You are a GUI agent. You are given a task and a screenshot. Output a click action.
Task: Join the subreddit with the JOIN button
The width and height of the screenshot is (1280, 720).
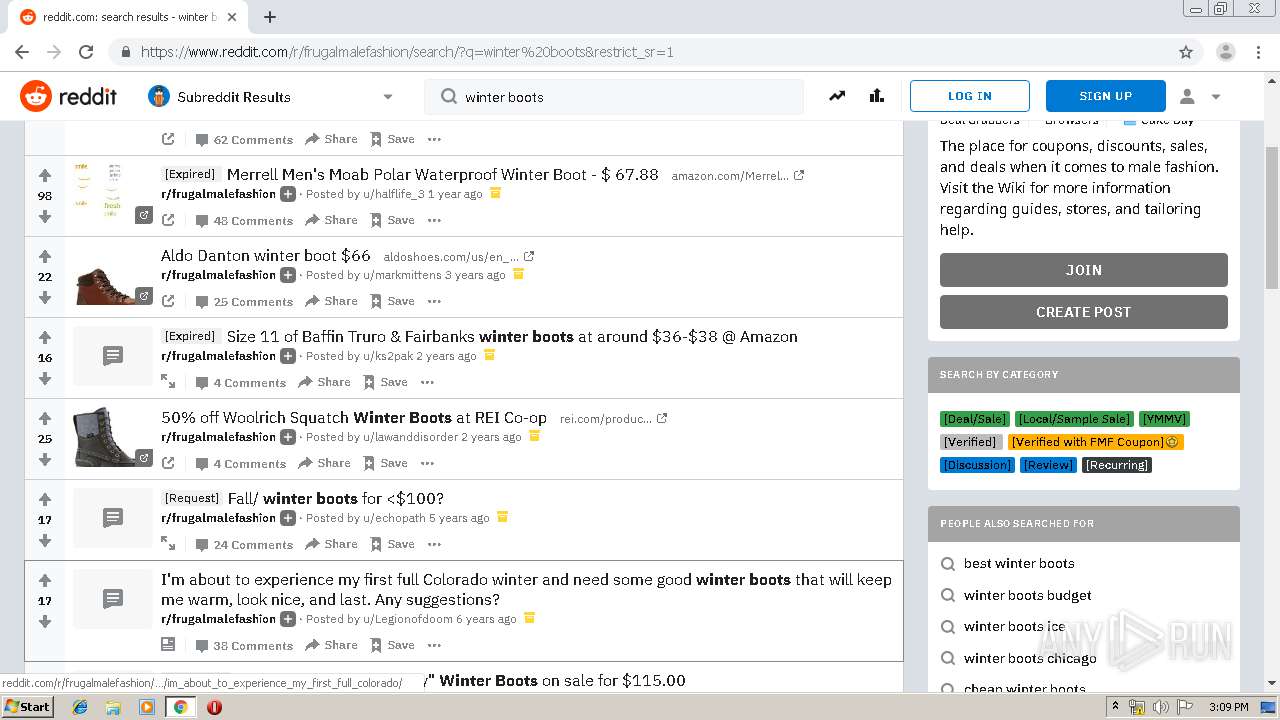tap(1084, 270)
